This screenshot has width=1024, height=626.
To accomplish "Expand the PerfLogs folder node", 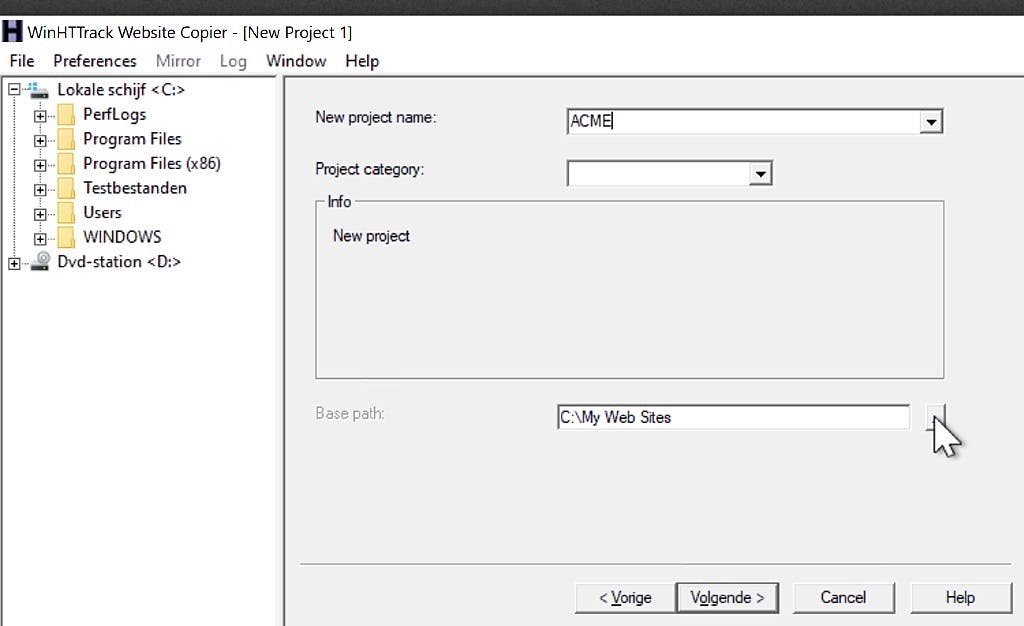I will click(x=40, y=116).
